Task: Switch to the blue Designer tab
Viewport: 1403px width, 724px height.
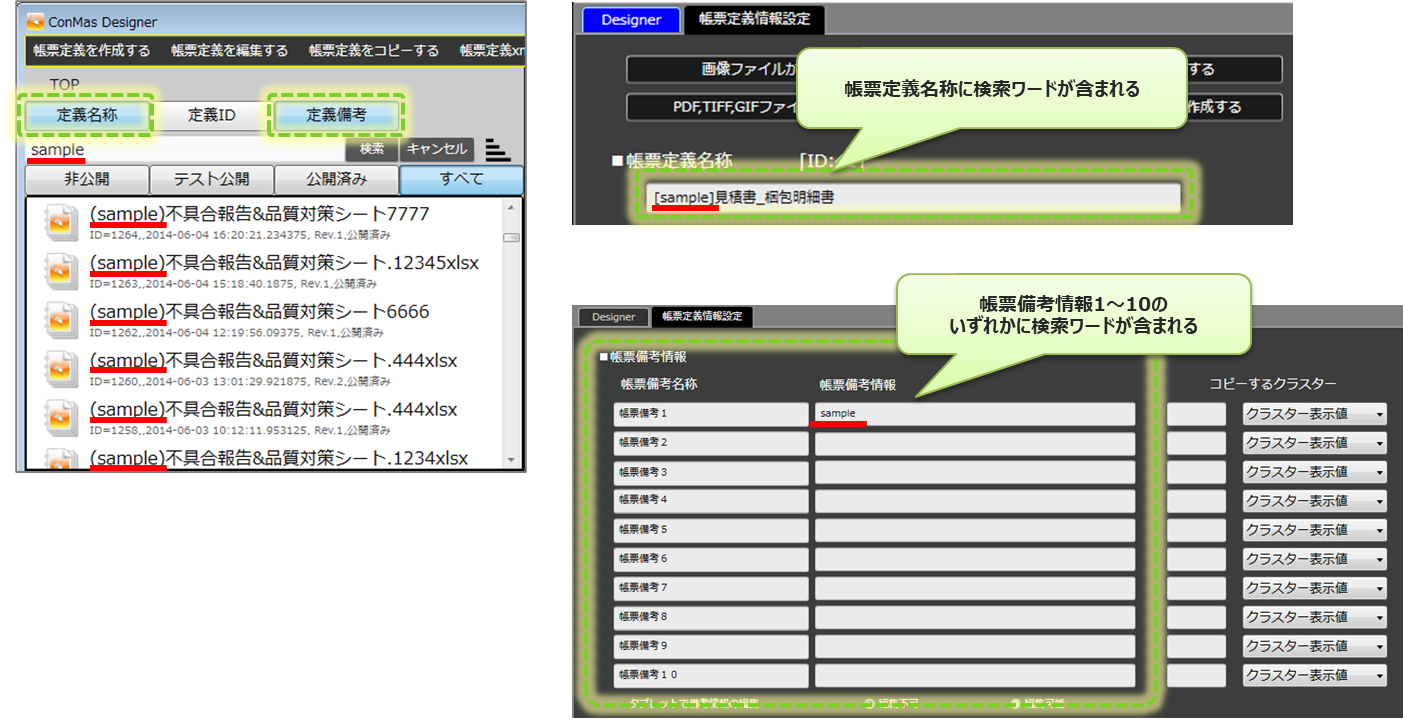Action: coord(631,19)
